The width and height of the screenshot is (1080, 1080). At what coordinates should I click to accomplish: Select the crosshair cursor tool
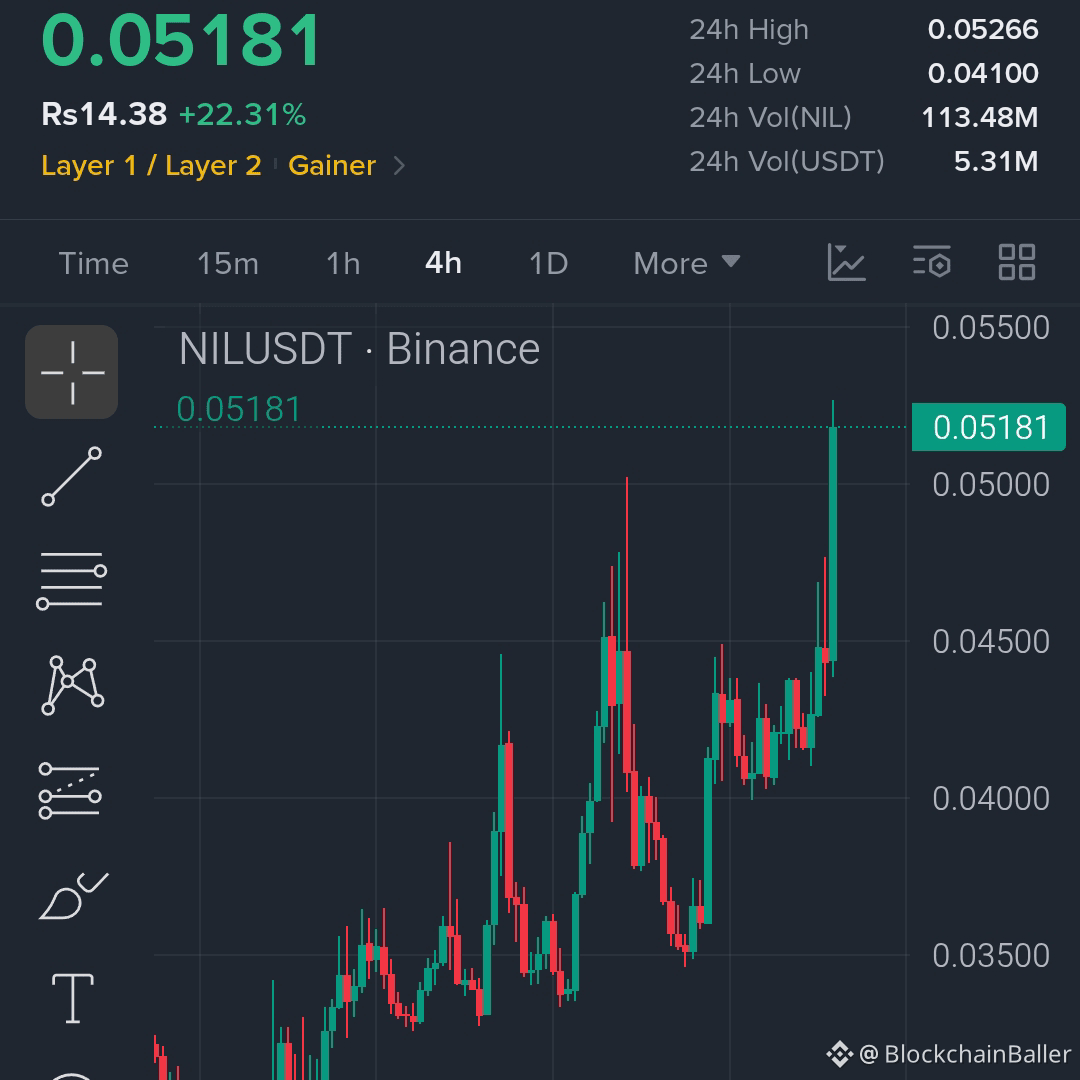tap(72, 372)
